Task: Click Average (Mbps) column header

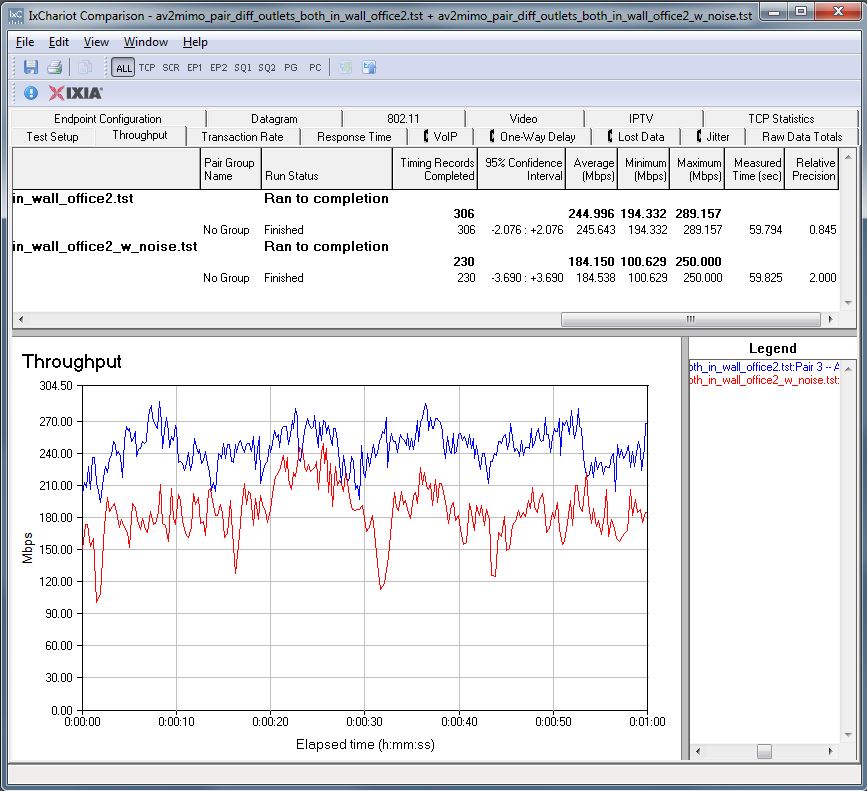Action: tap(591, 169)
